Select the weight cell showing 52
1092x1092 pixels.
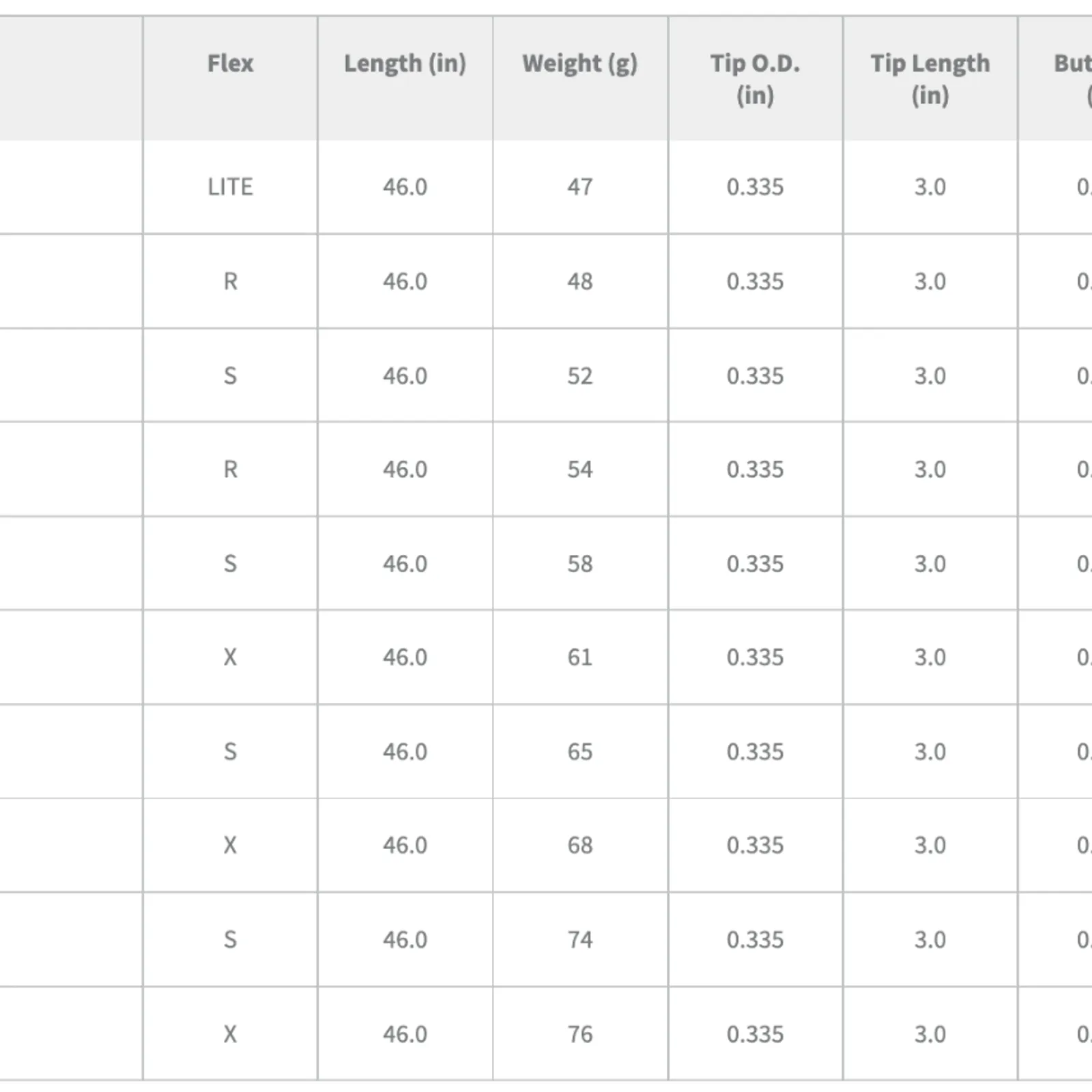[x=580, y=375]
